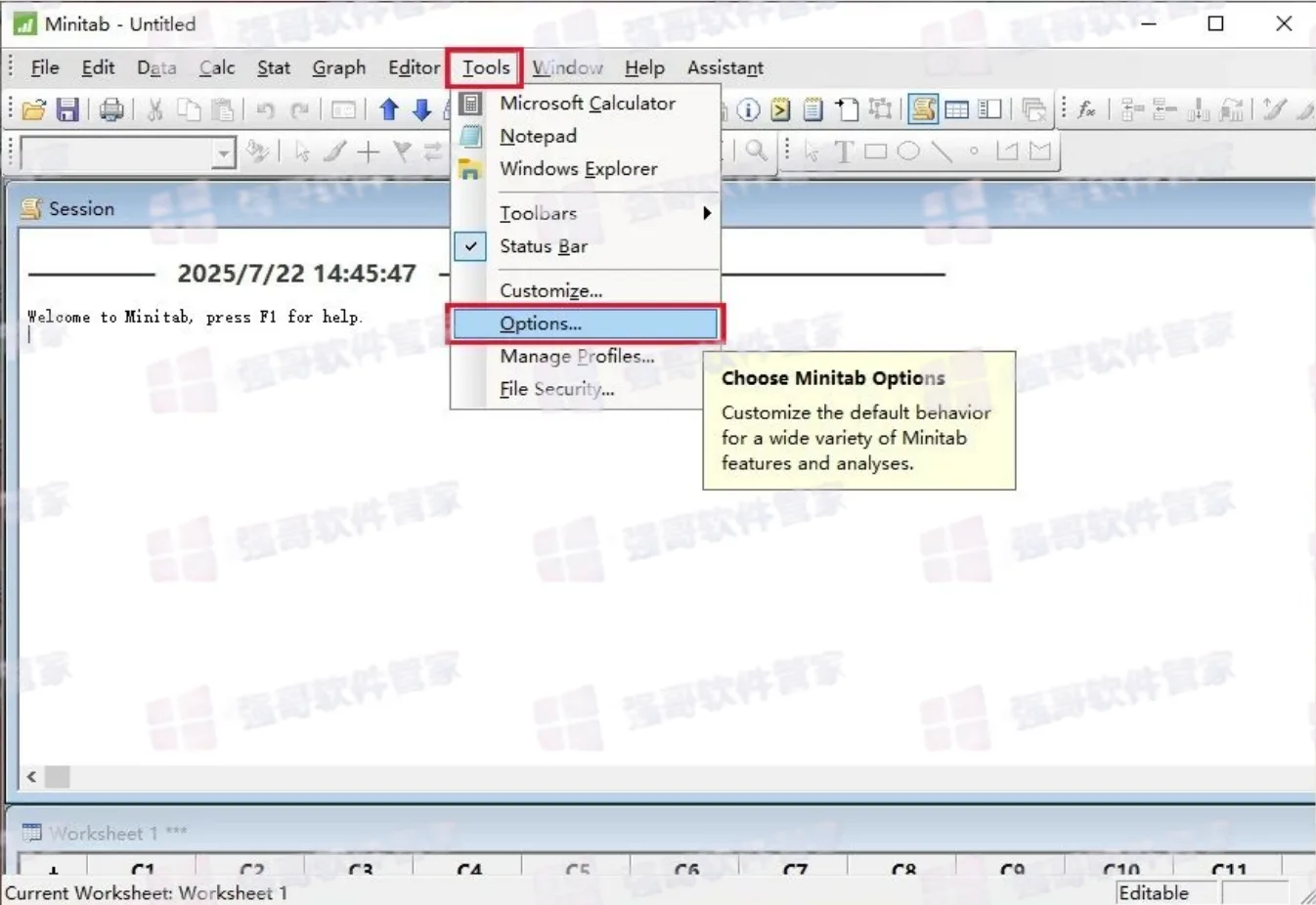Click the blank page icon with arrow
The width and height of the screenshot is (1316, 905).
pyautogui.click(x=847, y=109)
